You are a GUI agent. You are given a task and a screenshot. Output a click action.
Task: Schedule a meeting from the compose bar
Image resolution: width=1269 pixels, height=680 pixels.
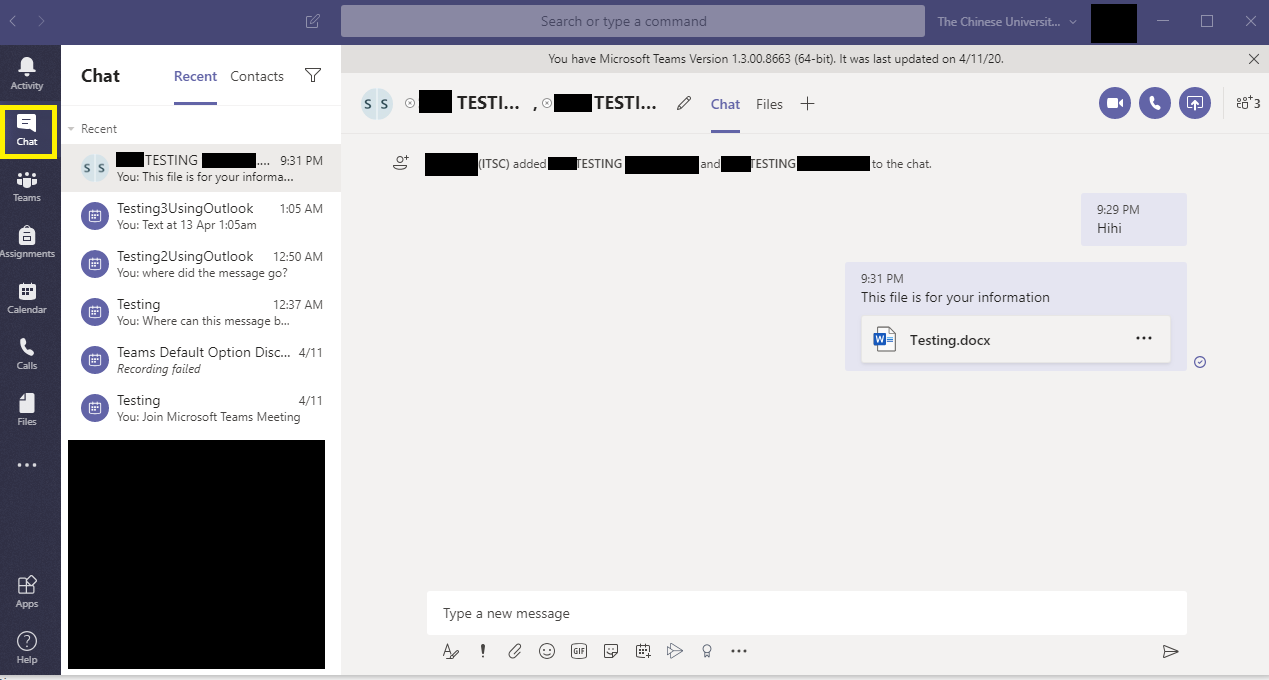643,651
